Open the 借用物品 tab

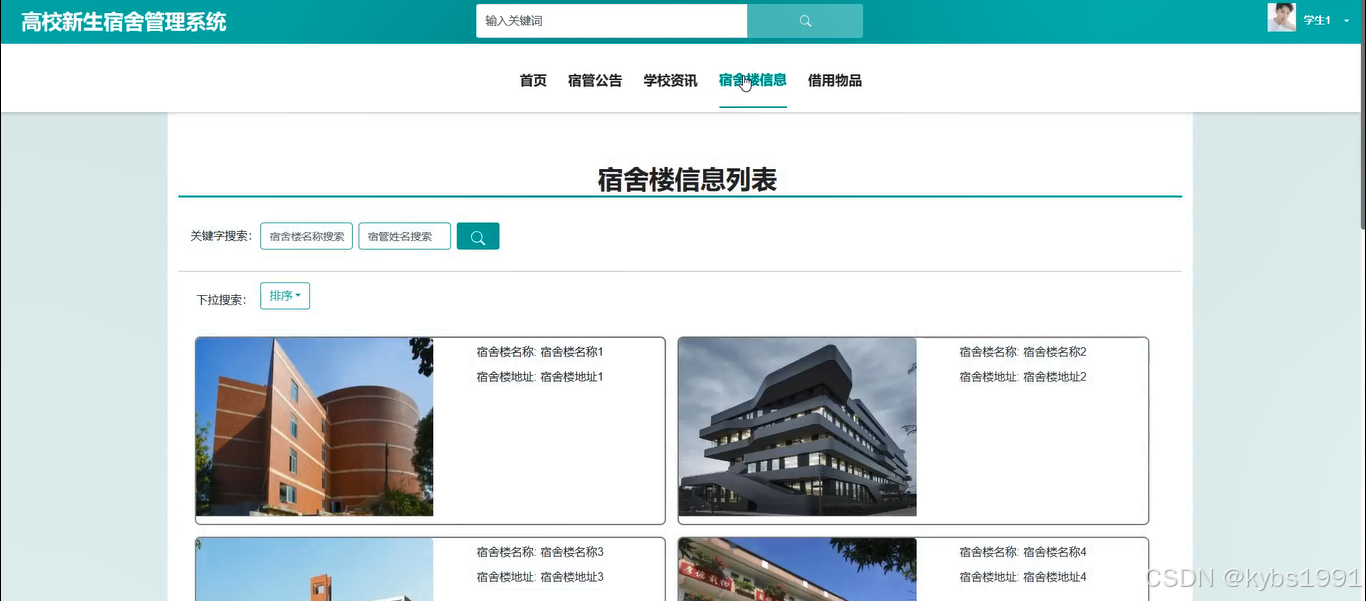835,80
